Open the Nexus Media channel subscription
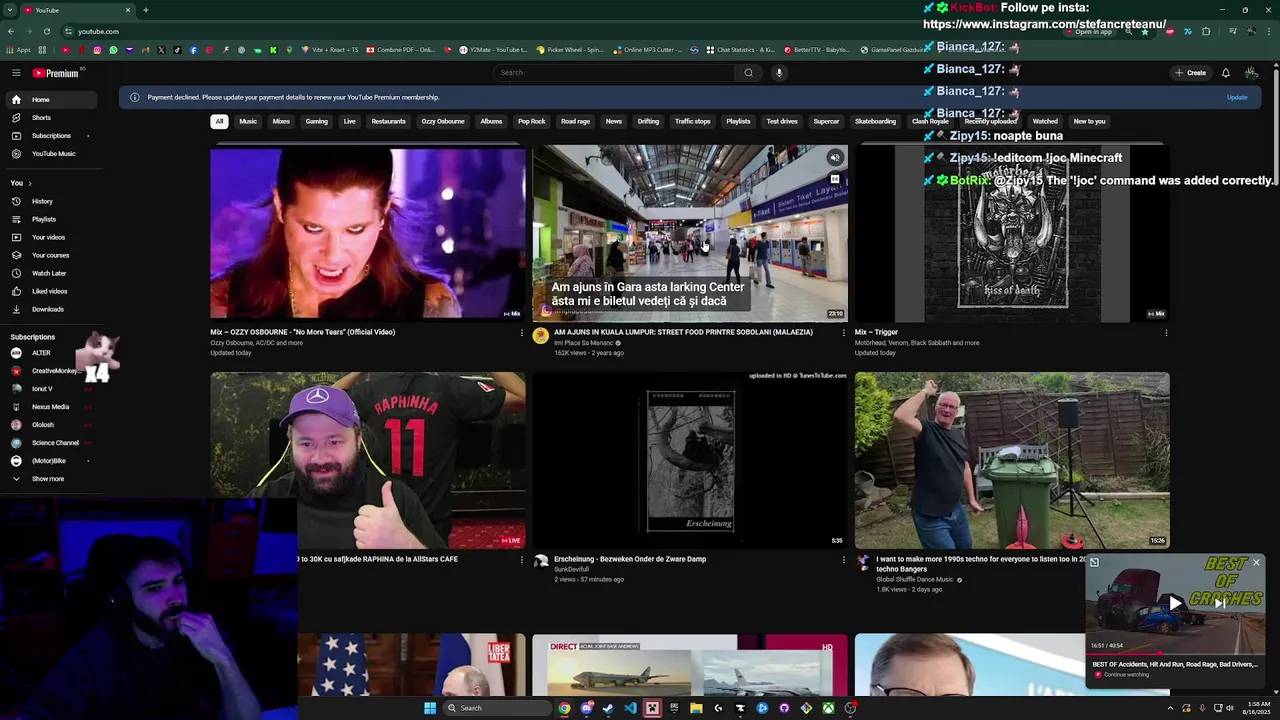Image resolution: width=1280 pixels, height=720 pixels. click(x=52, y=407)
